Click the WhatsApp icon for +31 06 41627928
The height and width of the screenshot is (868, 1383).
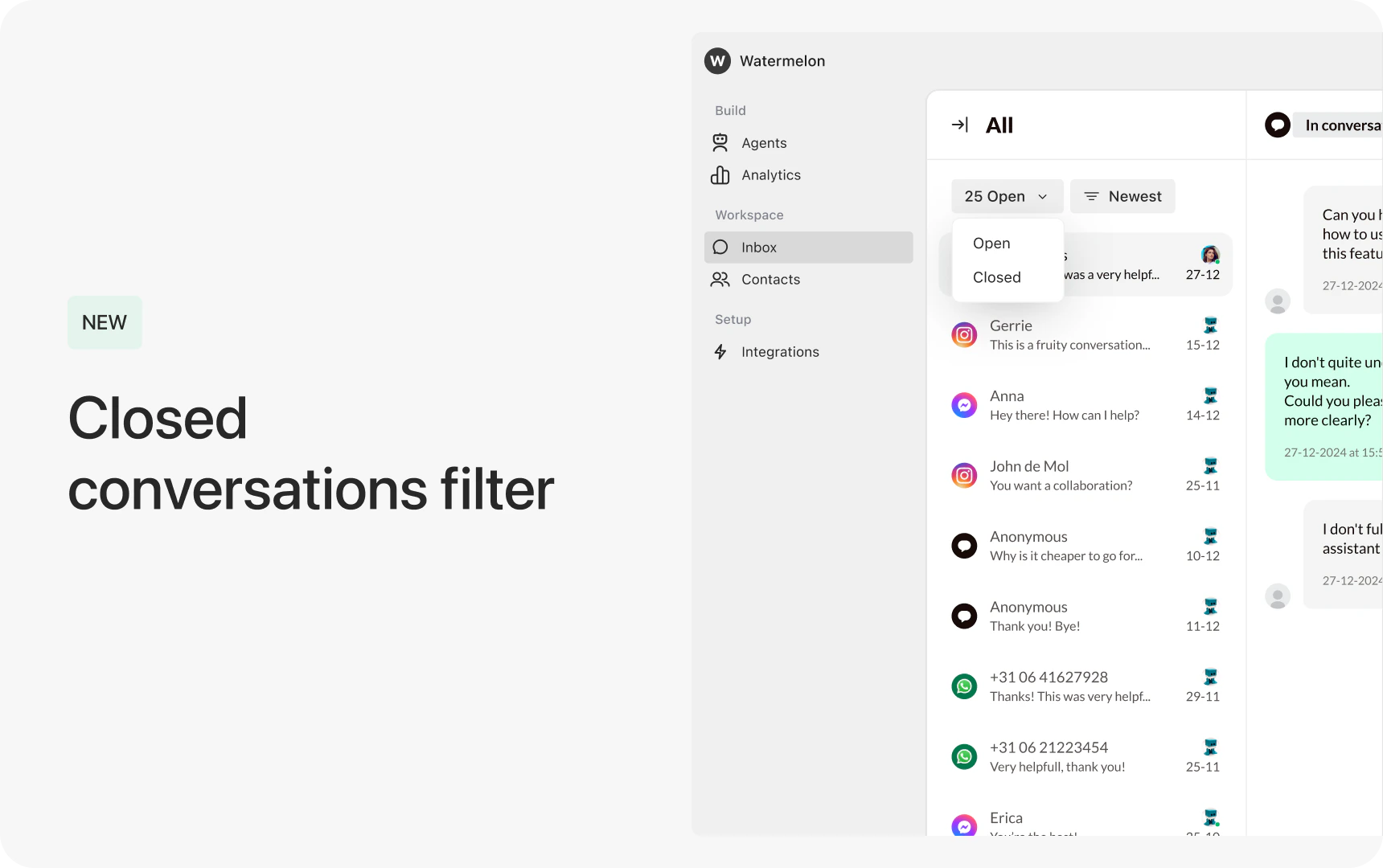[x=964, y=686]
